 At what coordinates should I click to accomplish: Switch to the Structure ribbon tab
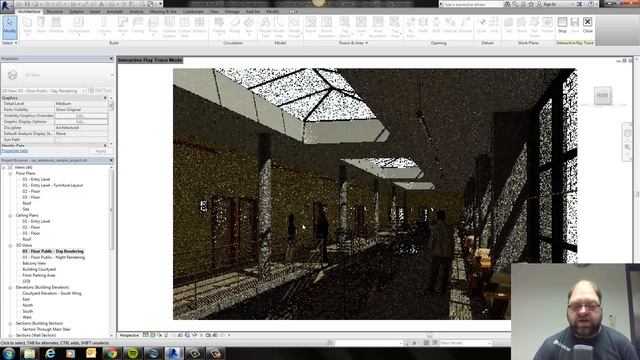[55, 12]
